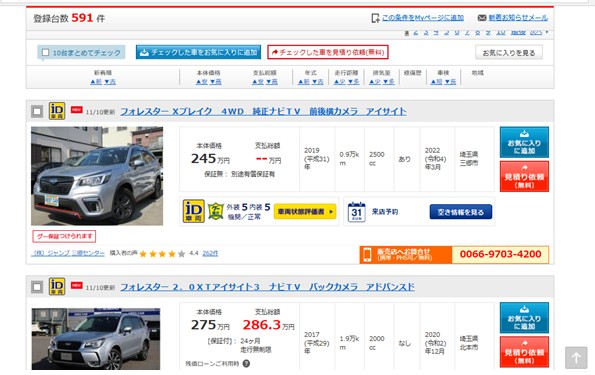Viewport: 595px width, 375px height.
Task: Open listing title フォレスター Xブレイク 4WD
Action: (263, 111)
